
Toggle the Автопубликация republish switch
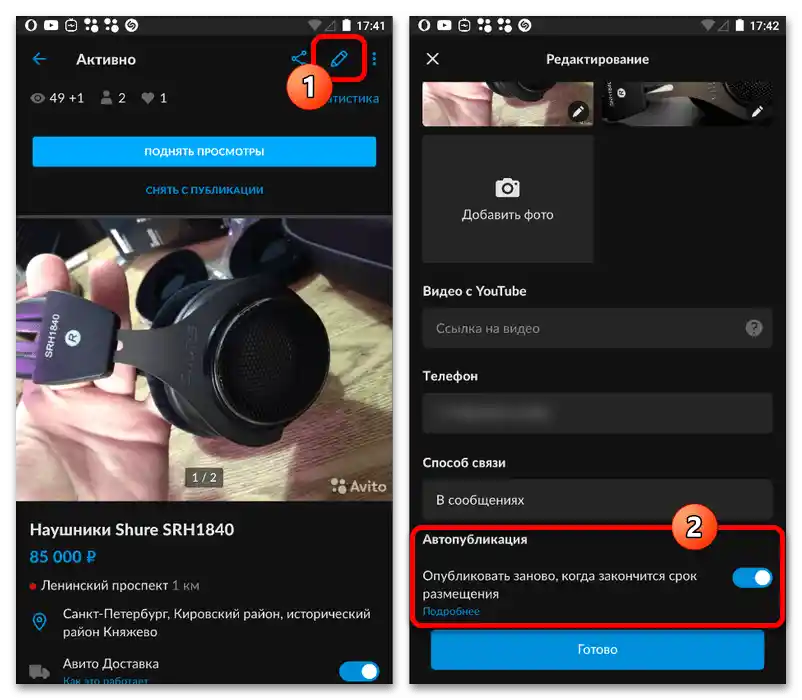click(x=752, y=578)
